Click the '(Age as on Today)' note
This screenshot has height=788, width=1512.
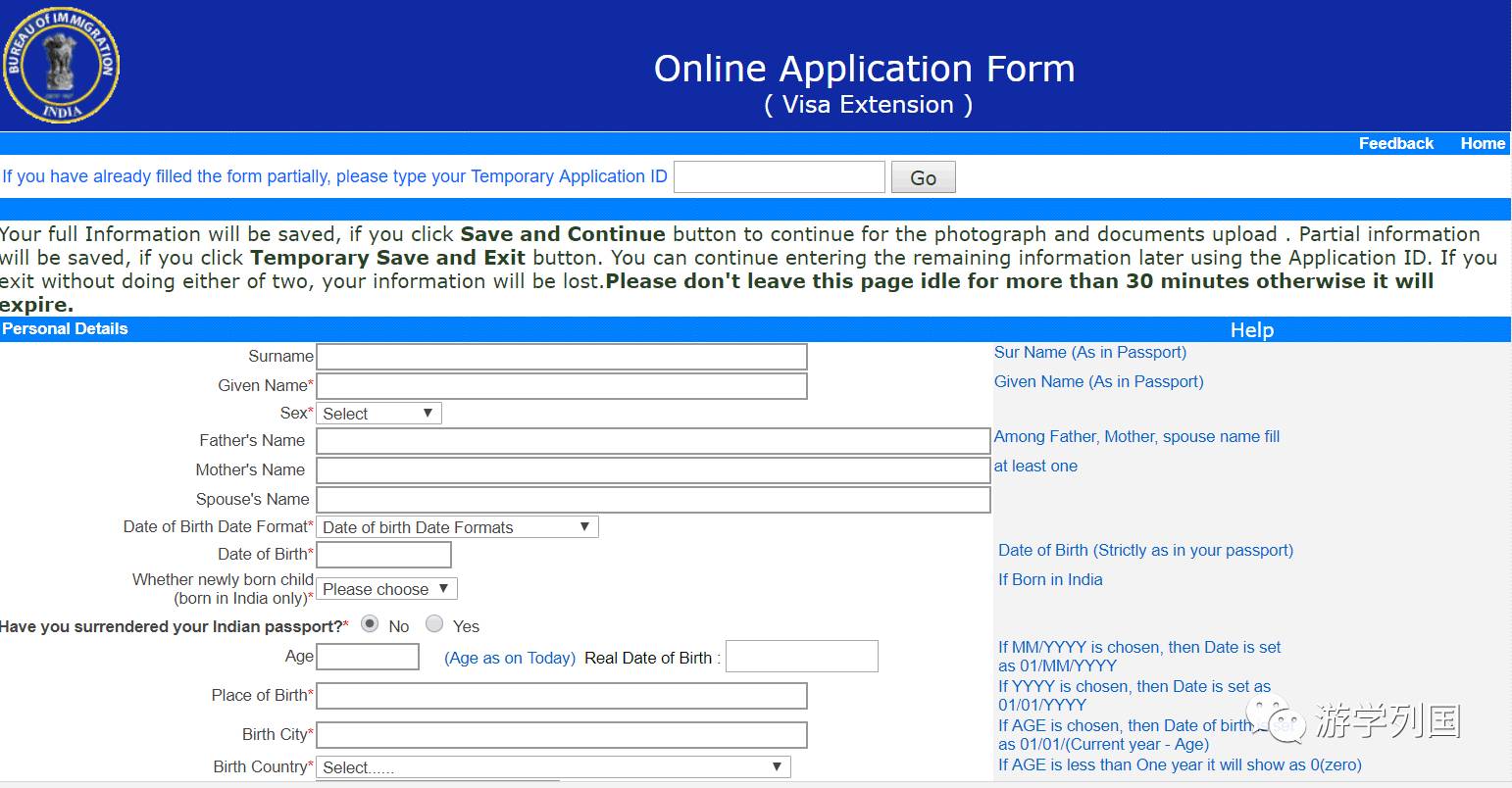point(510,659)
